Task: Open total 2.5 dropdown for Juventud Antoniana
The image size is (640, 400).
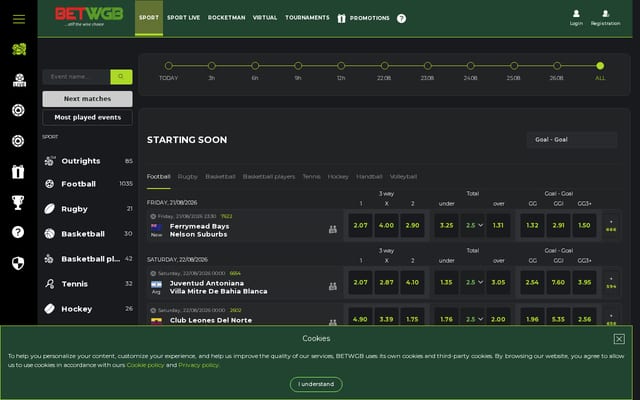Action: 473,282
